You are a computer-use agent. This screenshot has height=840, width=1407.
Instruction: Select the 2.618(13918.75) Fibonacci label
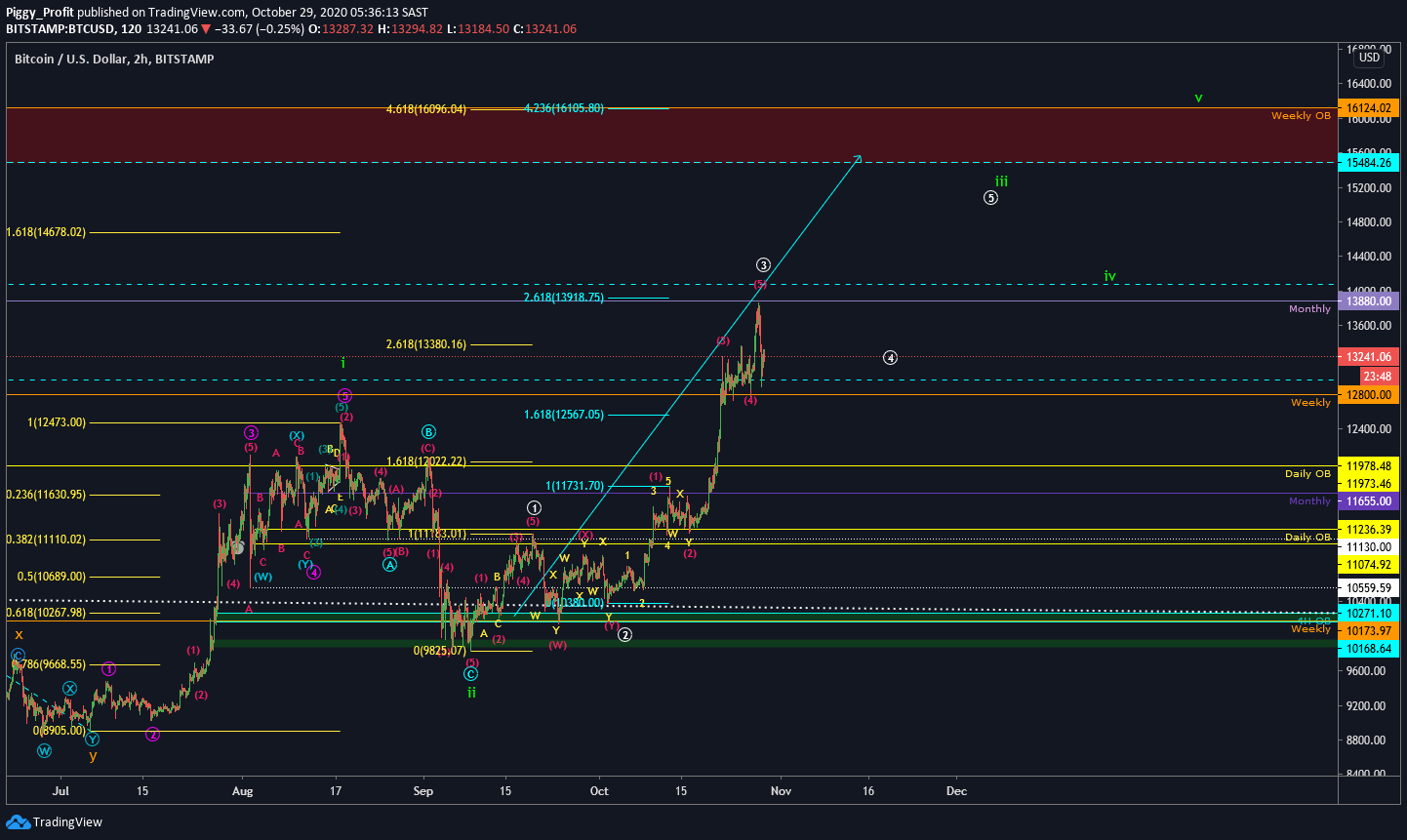pos(564,298)
